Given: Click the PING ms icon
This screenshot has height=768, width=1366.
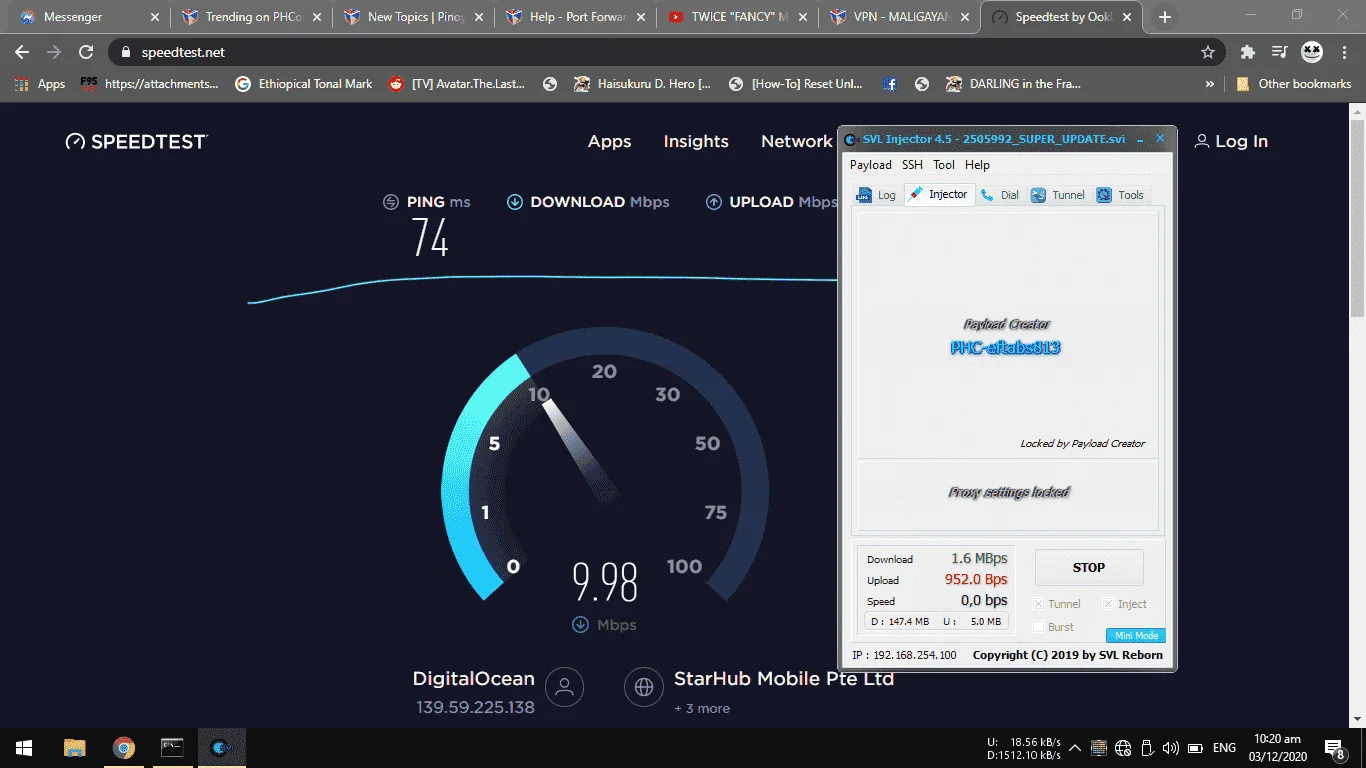Looking at the screenshot, I should [391, 202].
